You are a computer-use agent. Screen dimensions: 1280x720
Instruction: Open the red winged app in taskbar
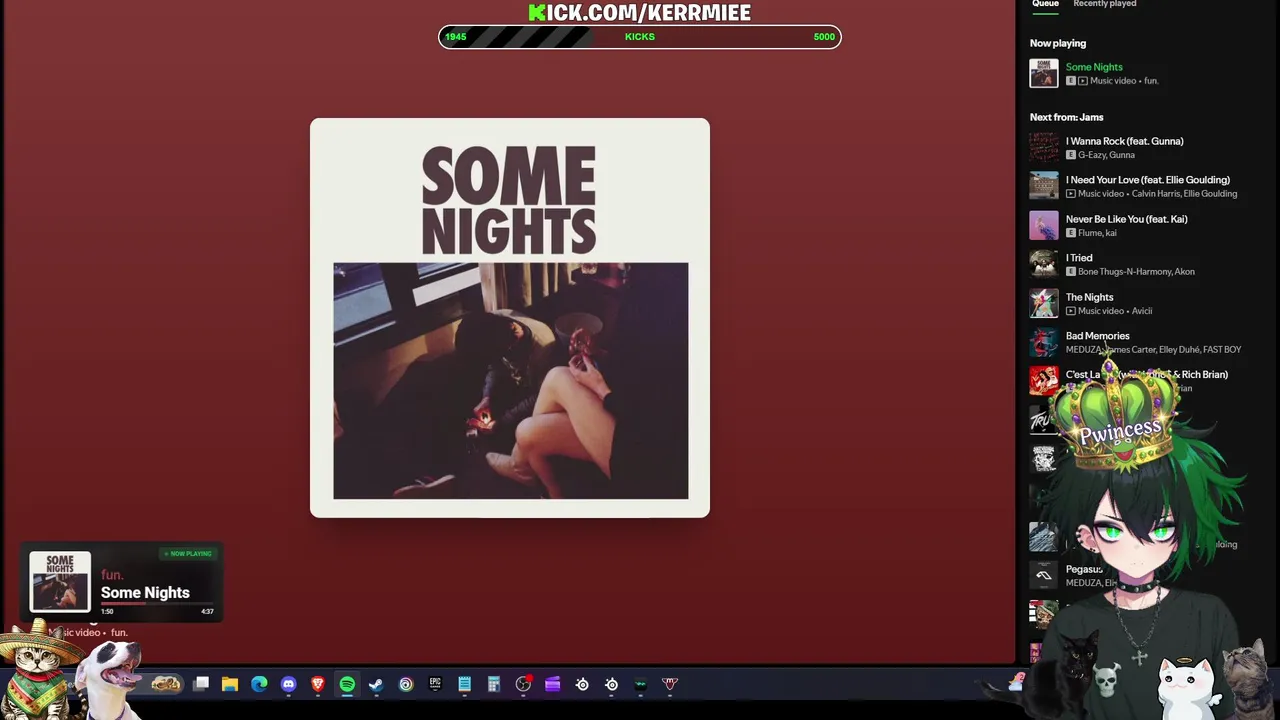tap(670, 684)
